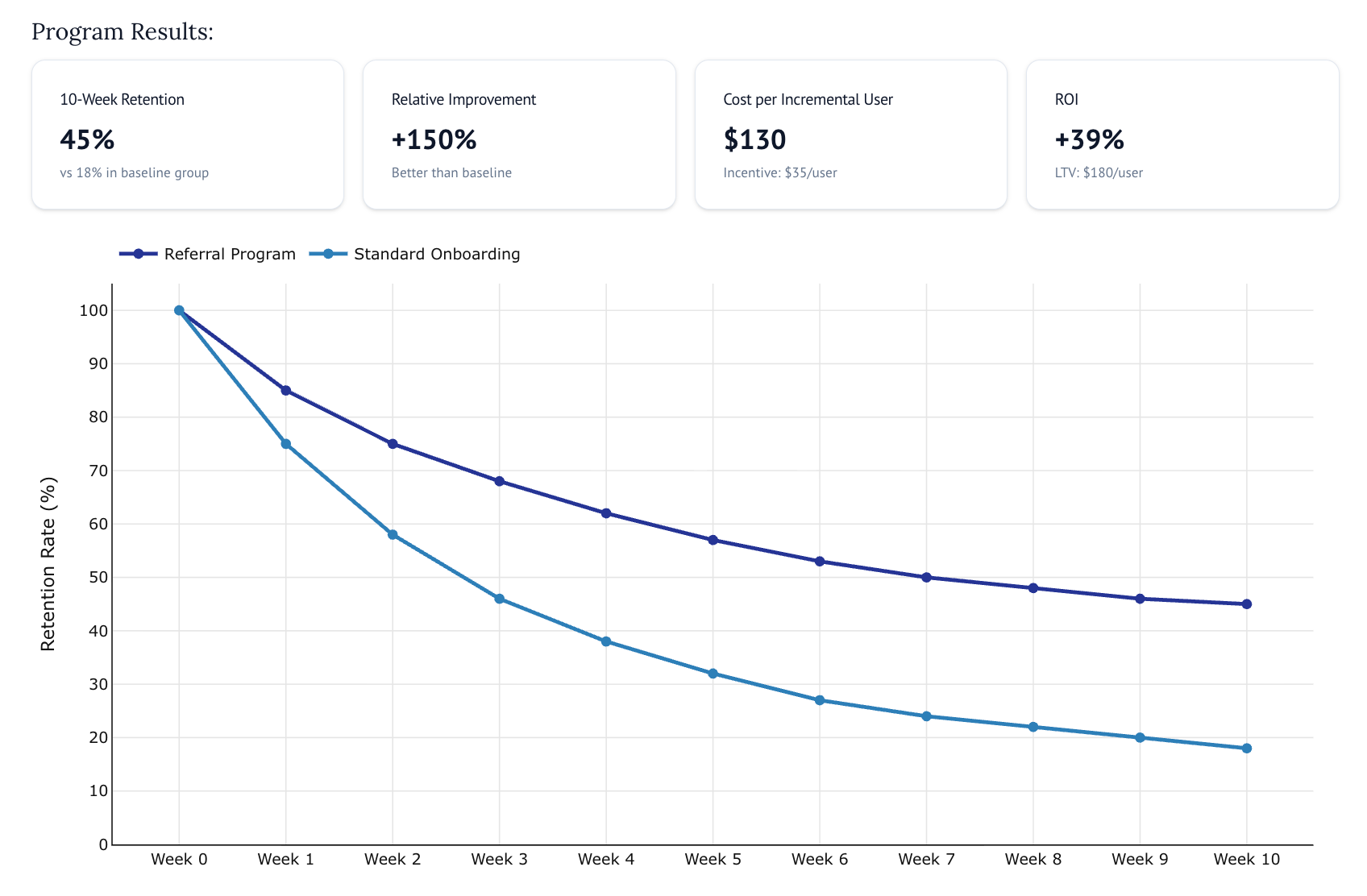
Task: Select Standard Onboarding marker at Week 1
Action: point(286,444)
